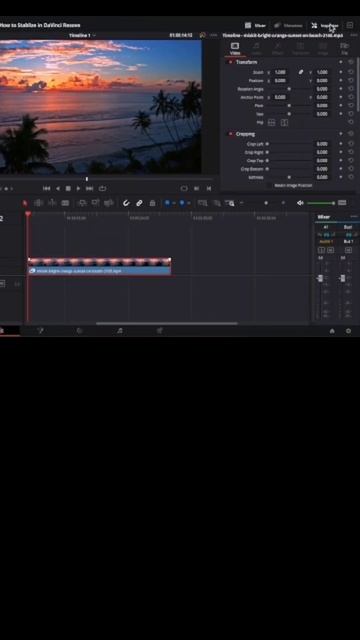Click the Replace Clip toolbar icon

click(x=109, y=203)
